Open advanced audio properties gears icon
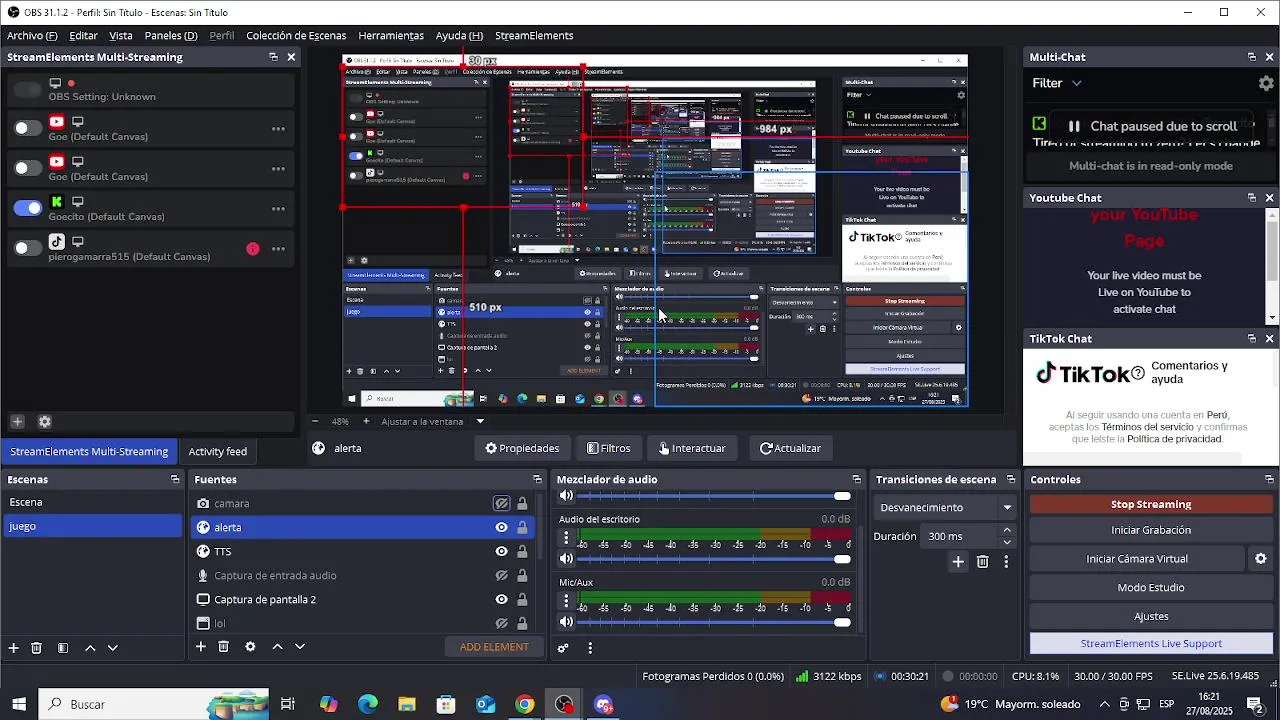This screenshot has width=1280, height=720. click(x=563, y=648)
